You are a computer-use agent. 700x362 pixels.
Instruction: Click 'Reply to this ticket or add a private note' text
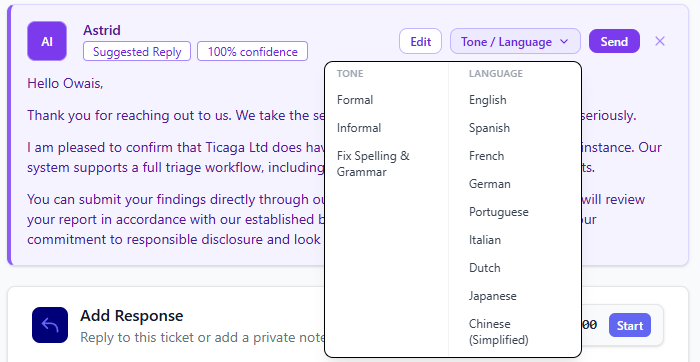[202, 337]
